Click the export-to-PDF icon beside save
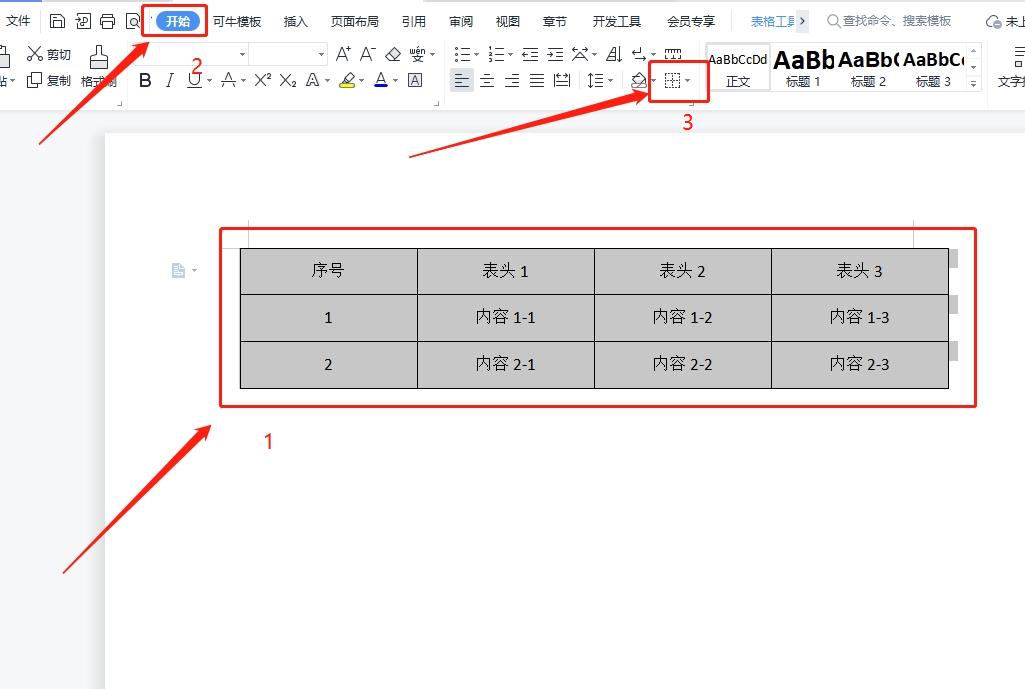 (x=83, y=22)
